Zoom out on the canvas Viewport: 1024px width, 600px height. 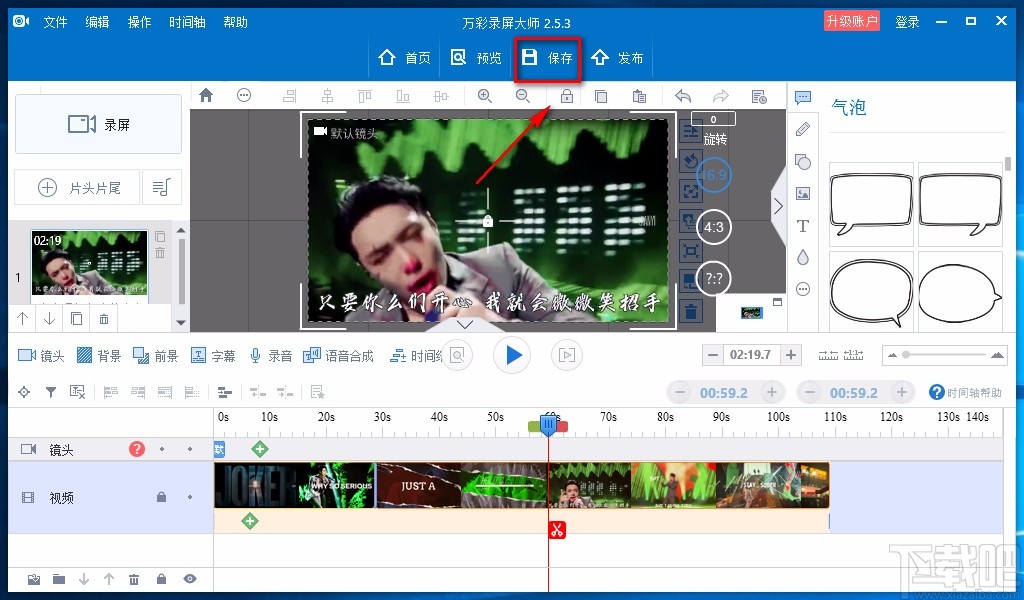(x=522, y=96)
